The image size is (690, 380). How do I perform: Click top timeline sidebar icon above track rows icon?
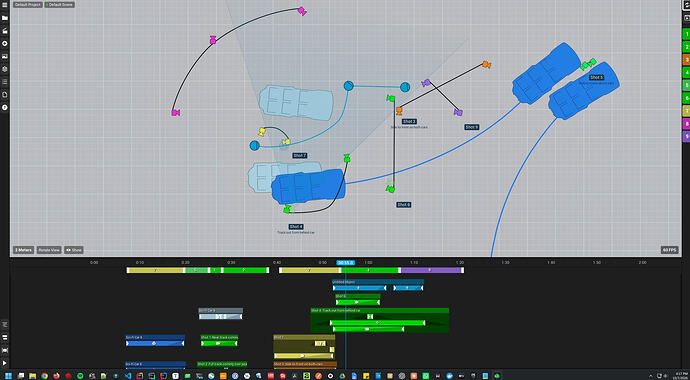5,324
